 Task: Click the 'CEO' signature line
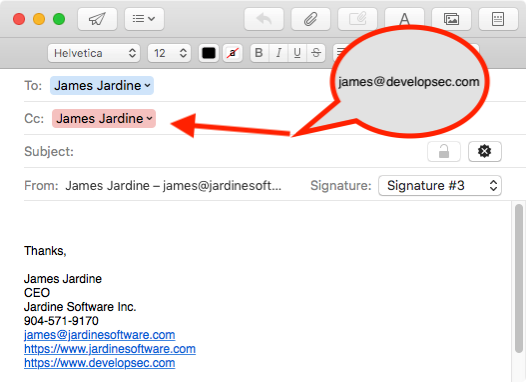[x=37, y=293]
